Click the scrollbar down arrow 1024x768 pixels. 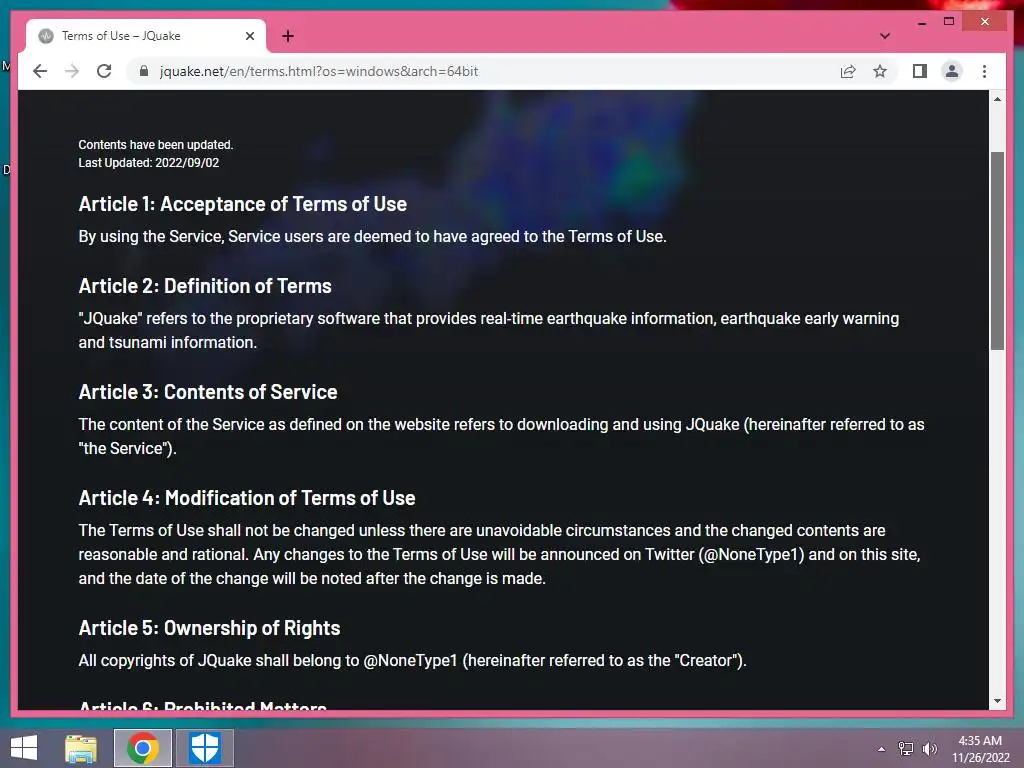(997, 701)
